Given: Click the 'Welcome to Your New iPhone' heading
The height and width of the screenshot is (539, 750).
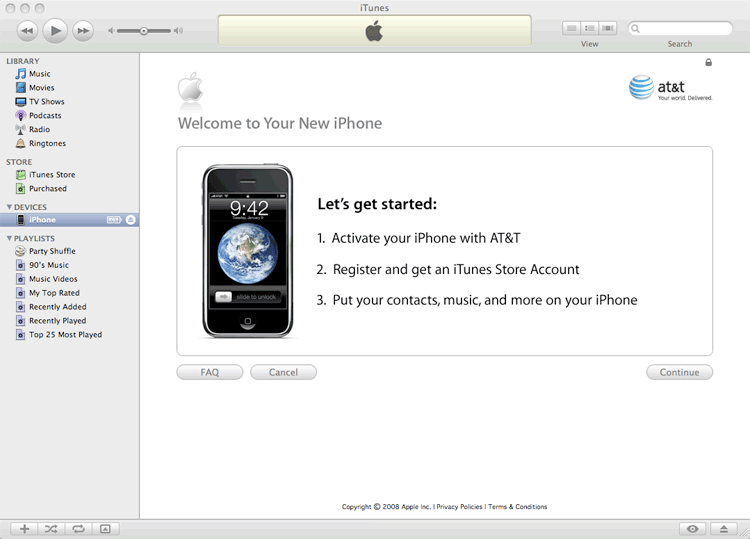Looking at the screenshot, I should pyautogui.click(x=280, y=123).
